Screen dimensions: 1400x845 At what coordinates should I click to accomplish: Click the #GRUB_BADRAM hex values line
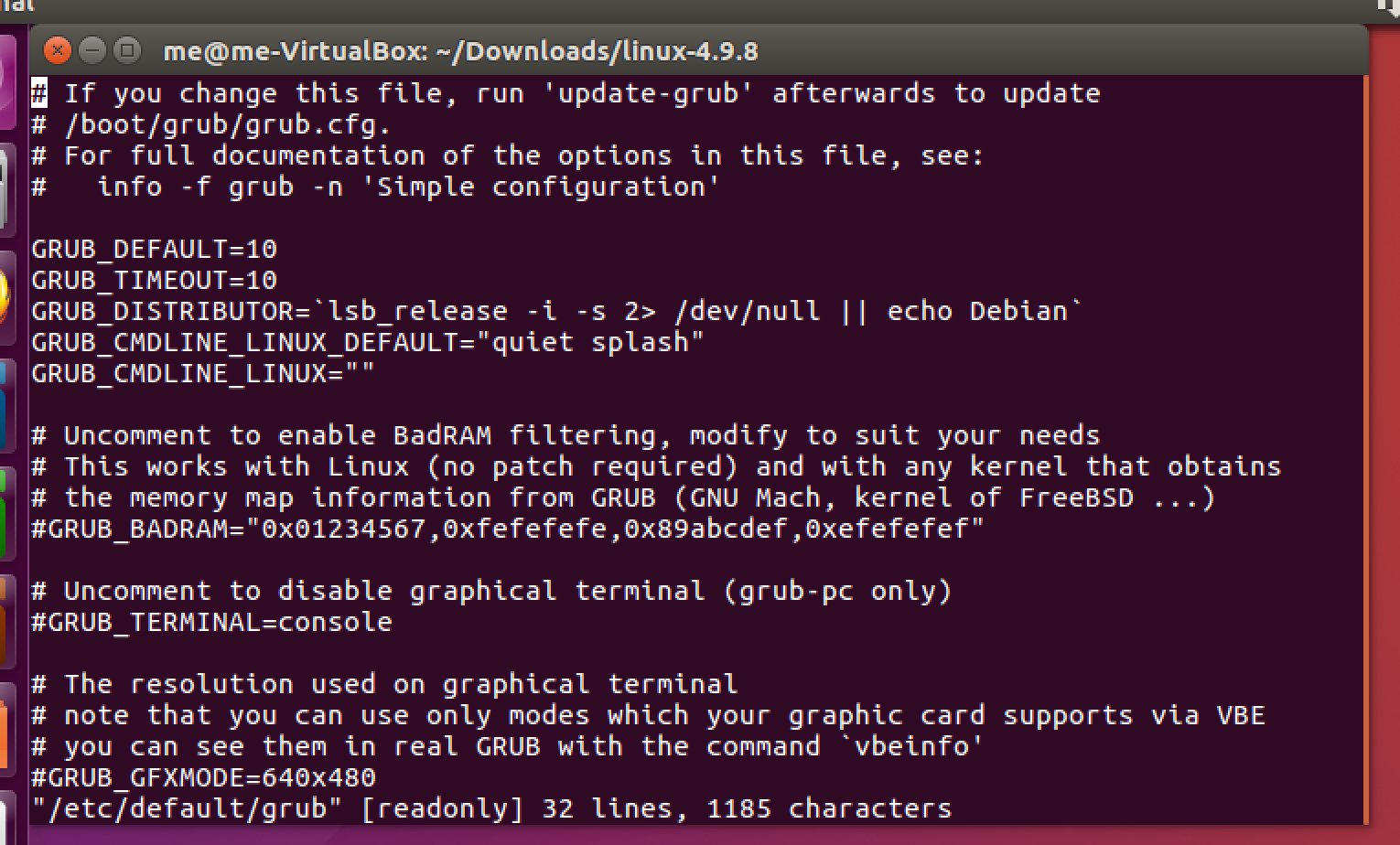pyautogui.click(x=507, y=529)
